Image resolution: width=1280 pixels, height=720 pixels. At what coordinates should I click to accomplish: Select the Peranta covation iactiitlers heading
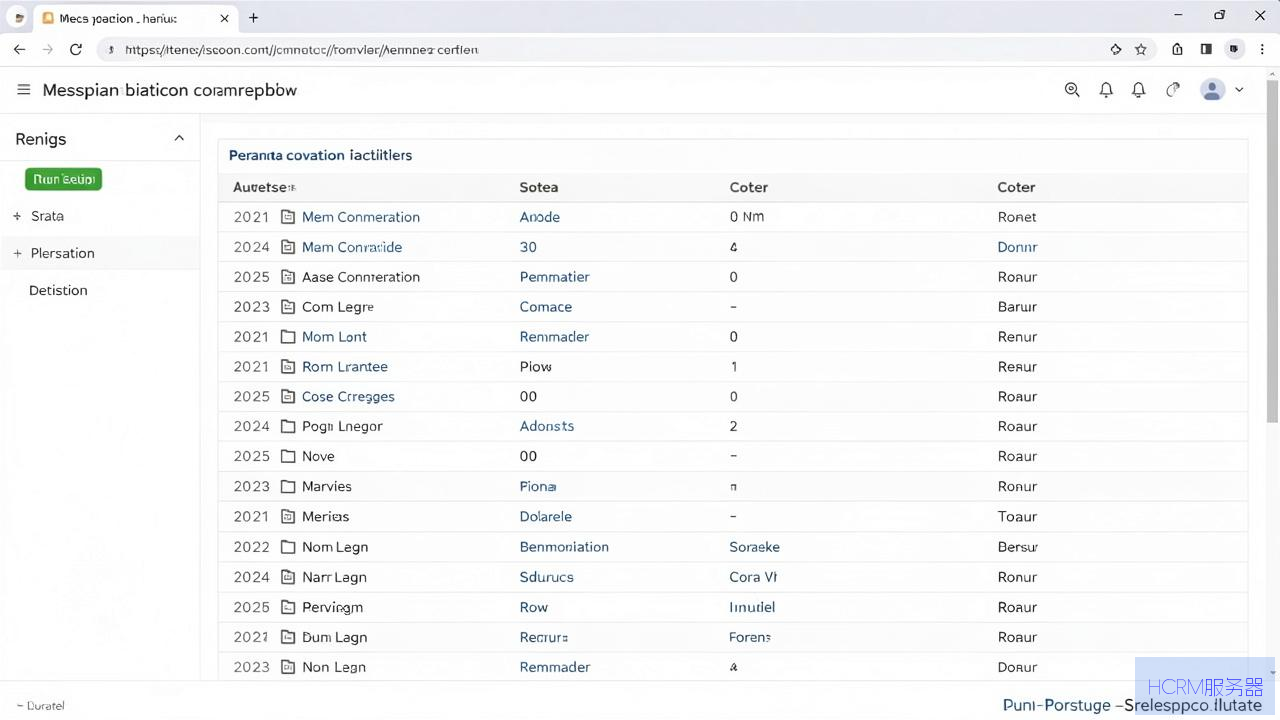pos(320,155)
